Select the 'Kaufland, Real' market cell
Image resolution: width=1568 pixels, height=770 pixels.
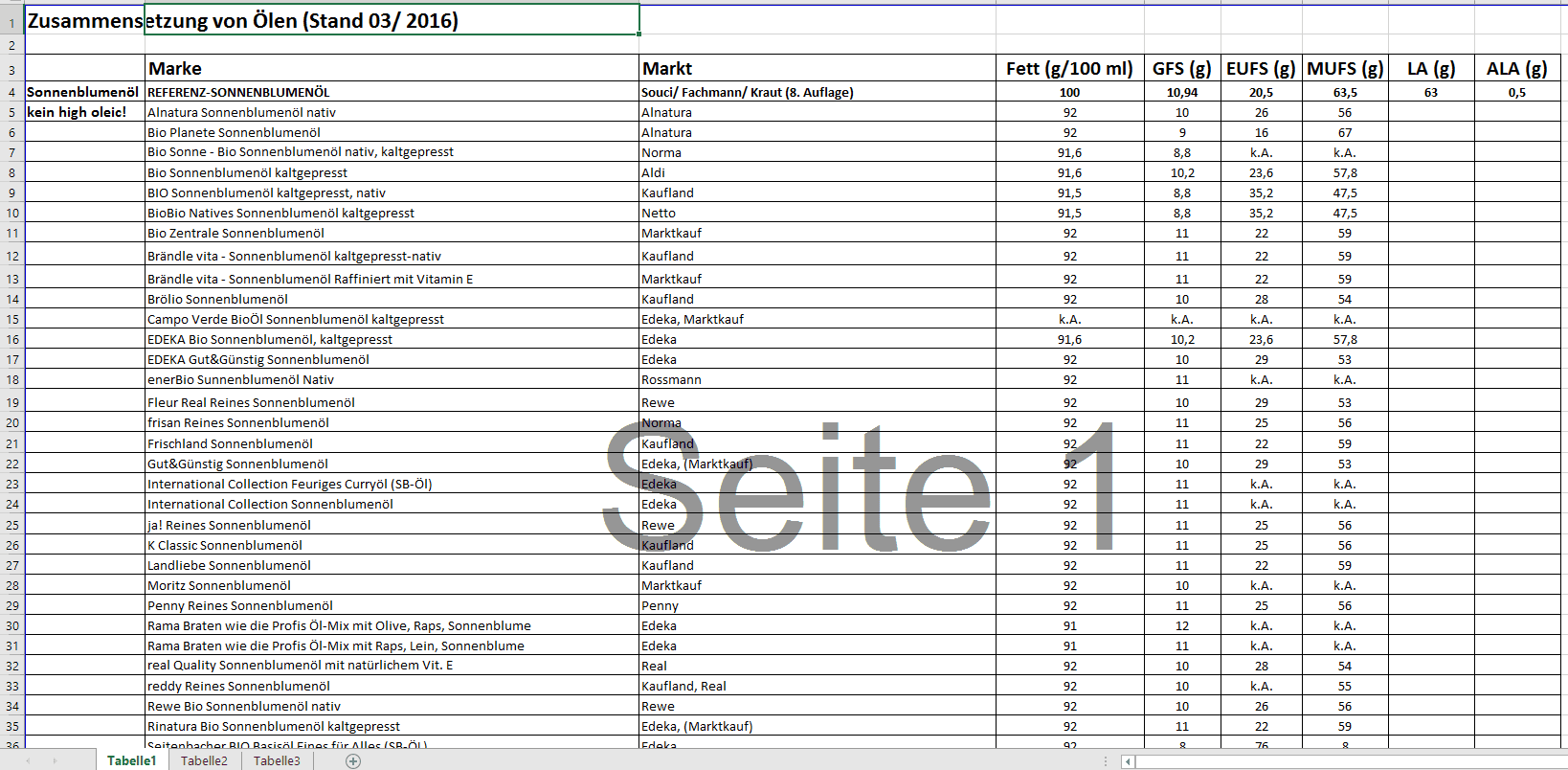coord(818,686)
